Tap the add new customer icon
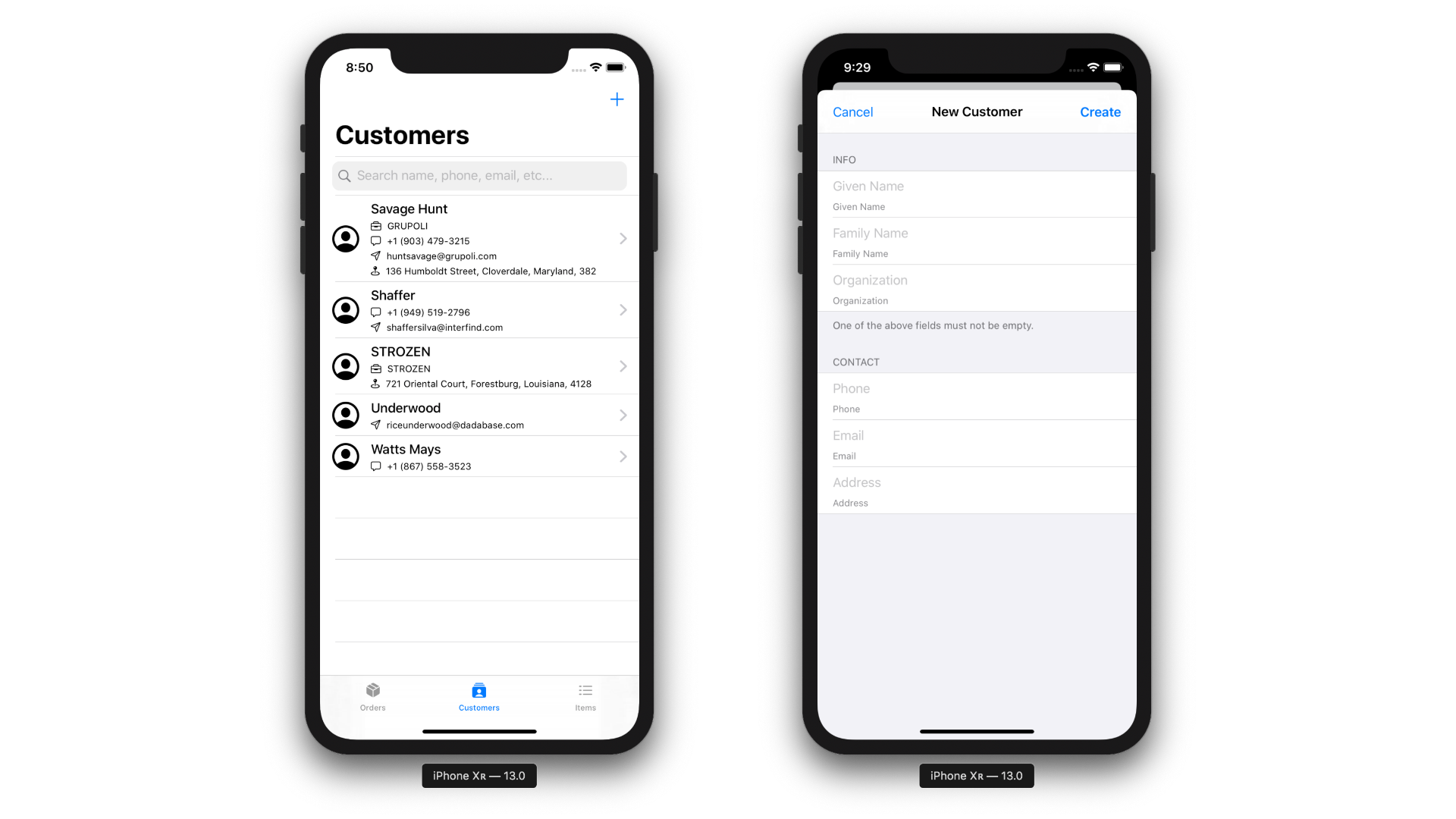 tap(617, 99)
